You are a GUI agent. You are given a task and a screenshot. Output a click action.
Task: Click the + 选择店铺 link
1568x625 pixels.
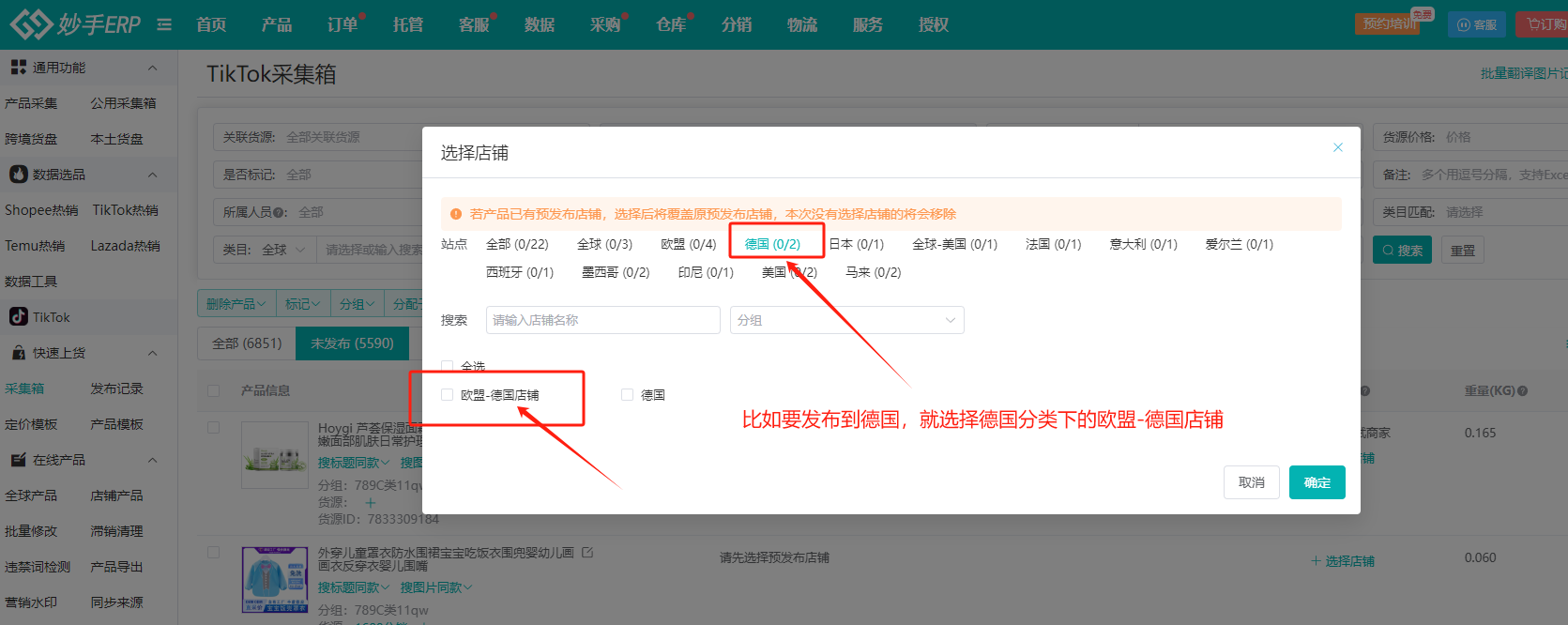click(1343, 561)
